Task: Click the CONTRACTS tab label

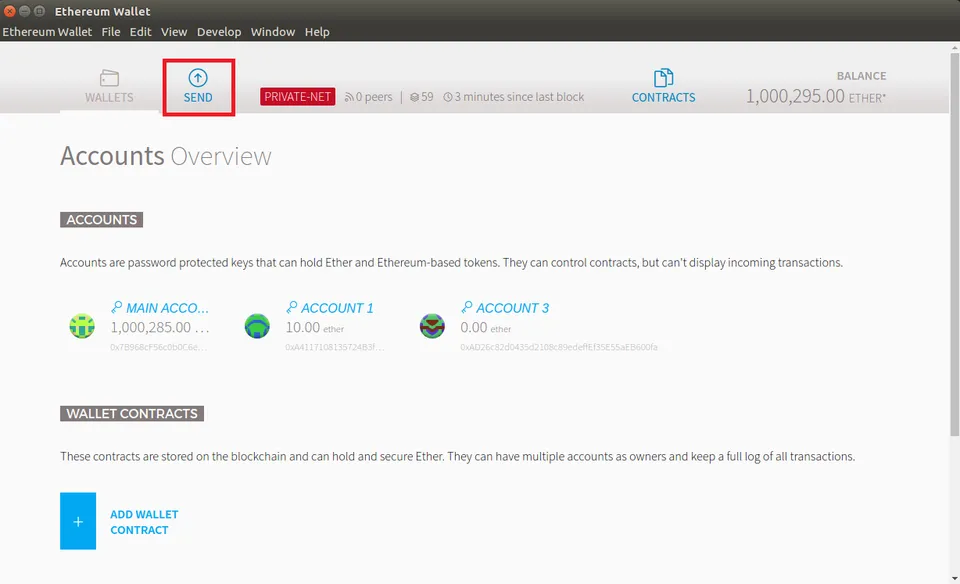Action: (x=663, y=97)
